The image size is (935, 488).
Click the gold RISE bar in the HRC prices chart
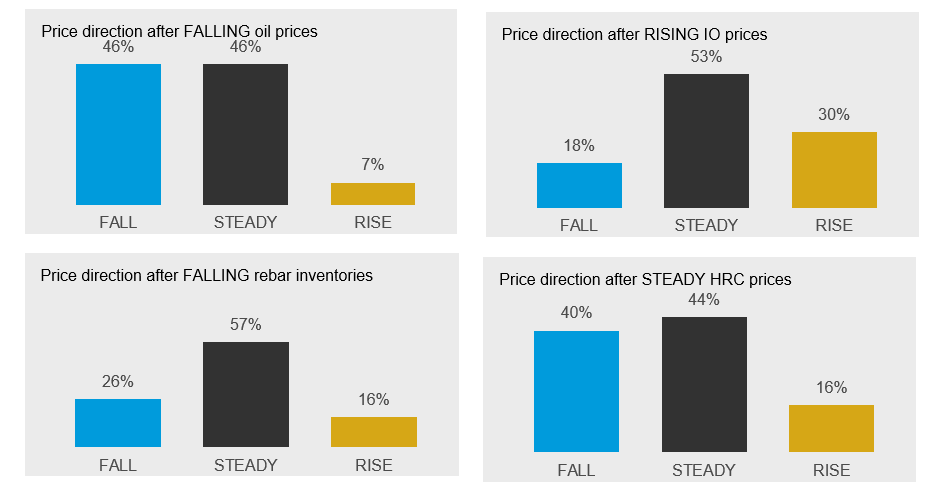point(831,428)
